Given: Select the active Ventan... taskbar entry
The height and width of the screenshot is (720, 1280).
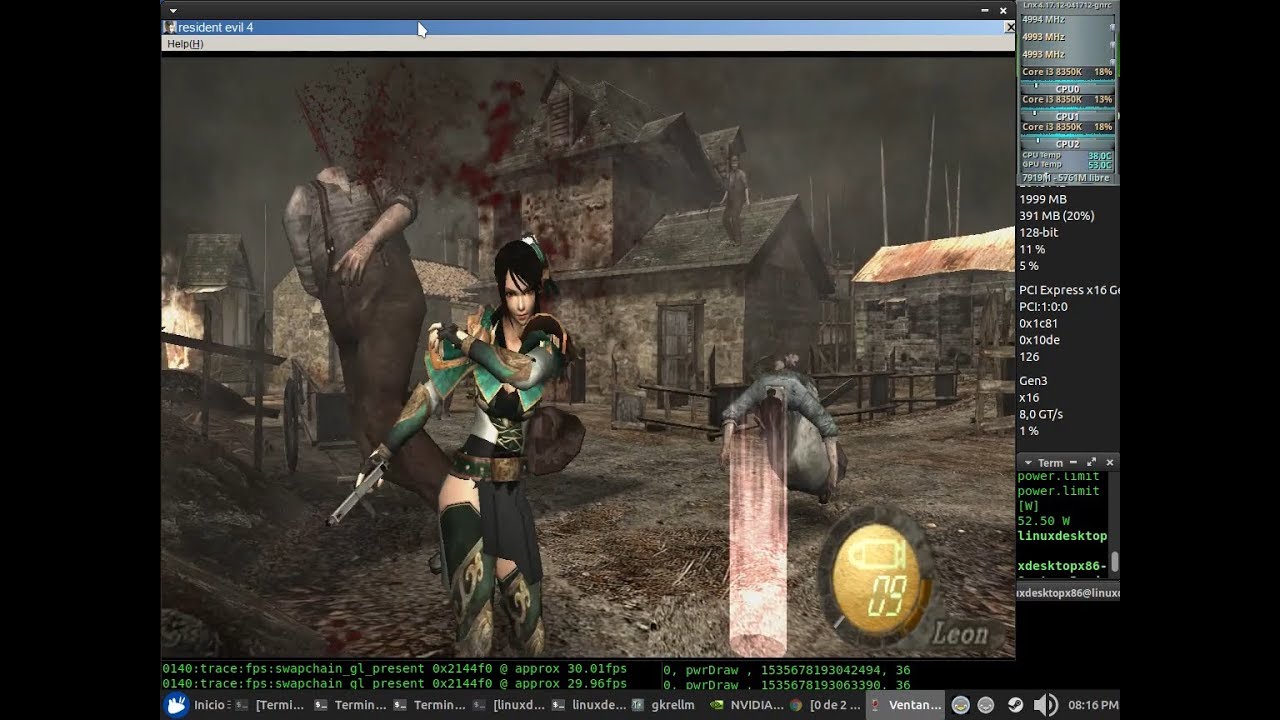Looking at the screenshot, I should (904, 705).
